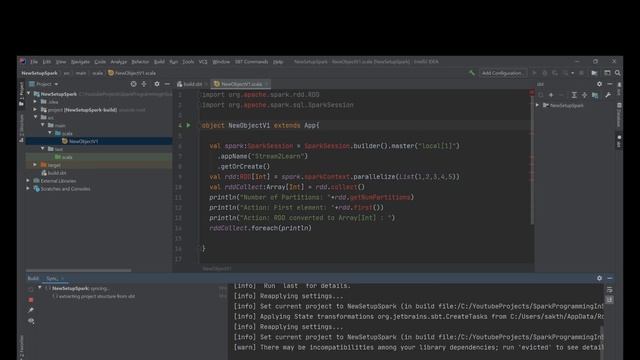Open Project Structure from the main toolbar
Image resolution: width=640 pixels, height=360 pixels.
(594, 73)
